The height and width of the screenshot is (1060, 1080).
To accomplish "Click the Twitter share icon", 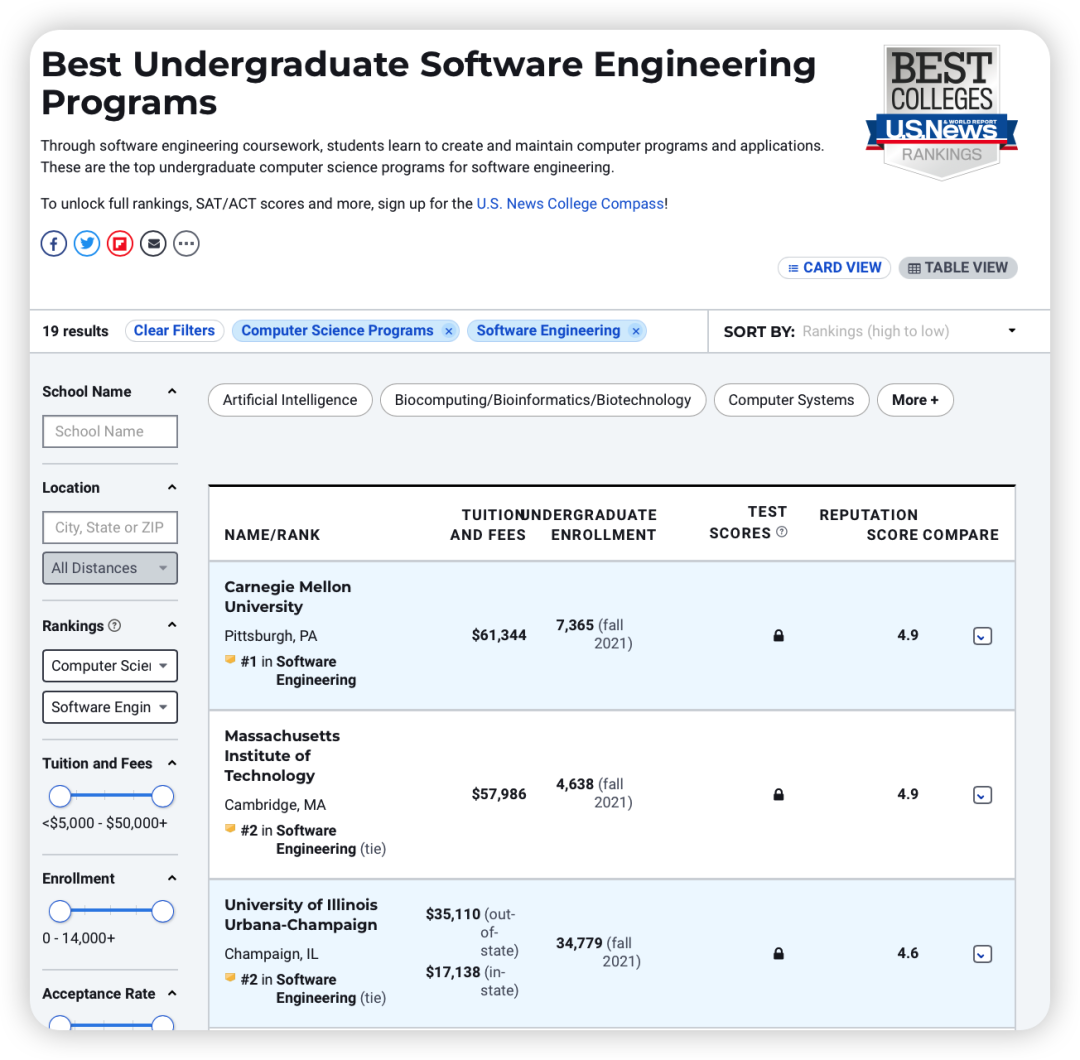I will click(87, 243).
